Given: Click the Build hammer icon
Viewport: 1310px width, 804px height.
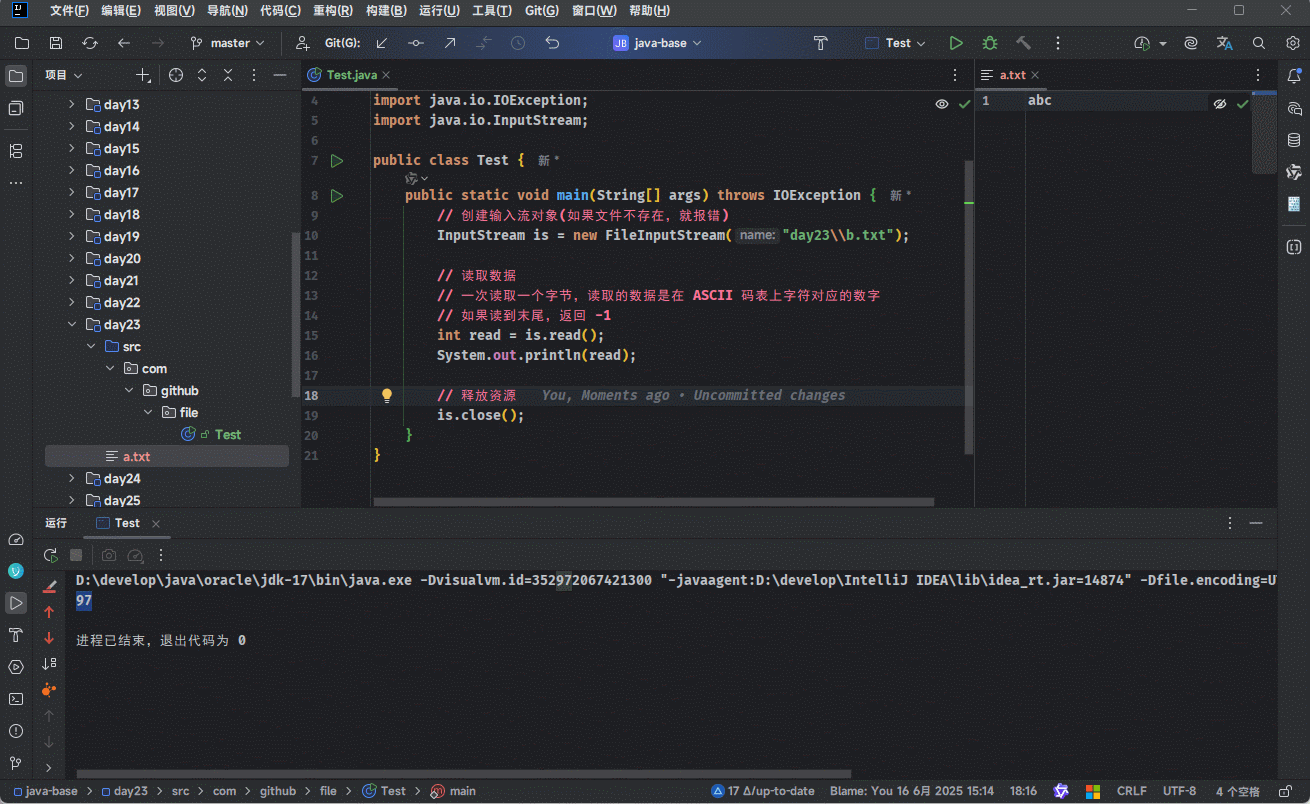Looking at the screenshot, I should (x=1023, y=43).
